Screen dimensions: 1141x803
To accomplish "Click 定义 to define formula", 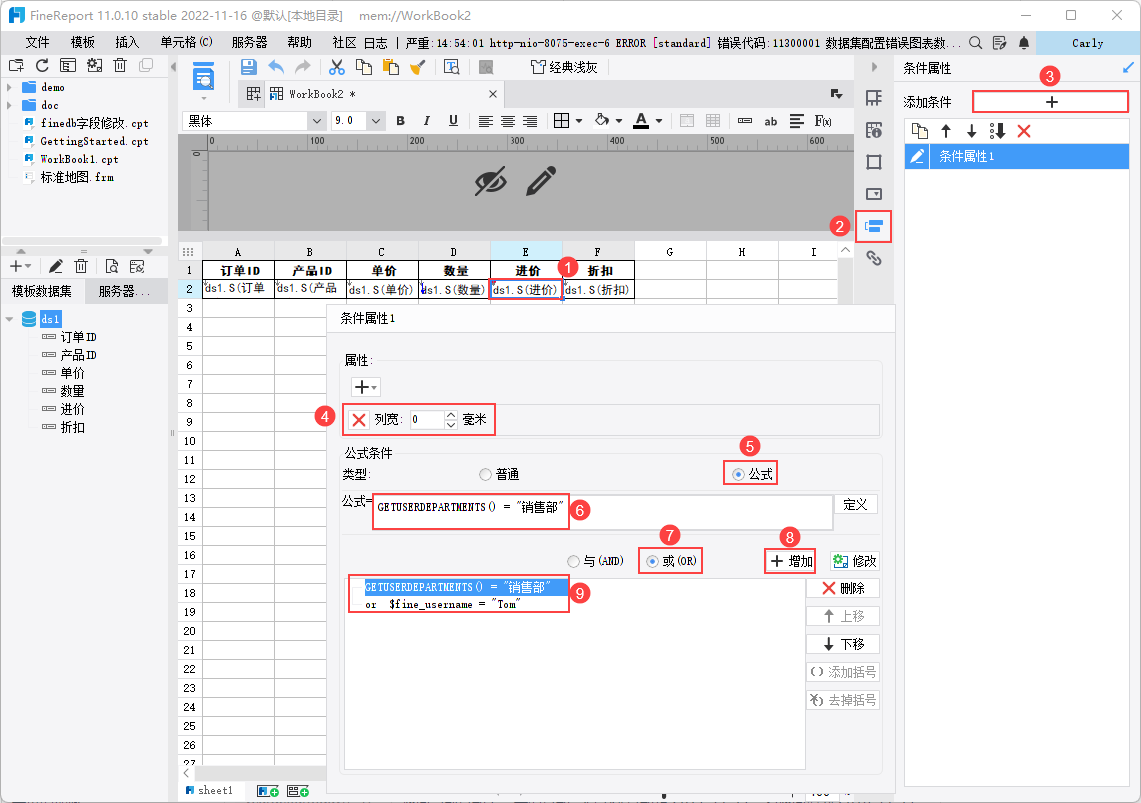I will click(x=855, y=504).
